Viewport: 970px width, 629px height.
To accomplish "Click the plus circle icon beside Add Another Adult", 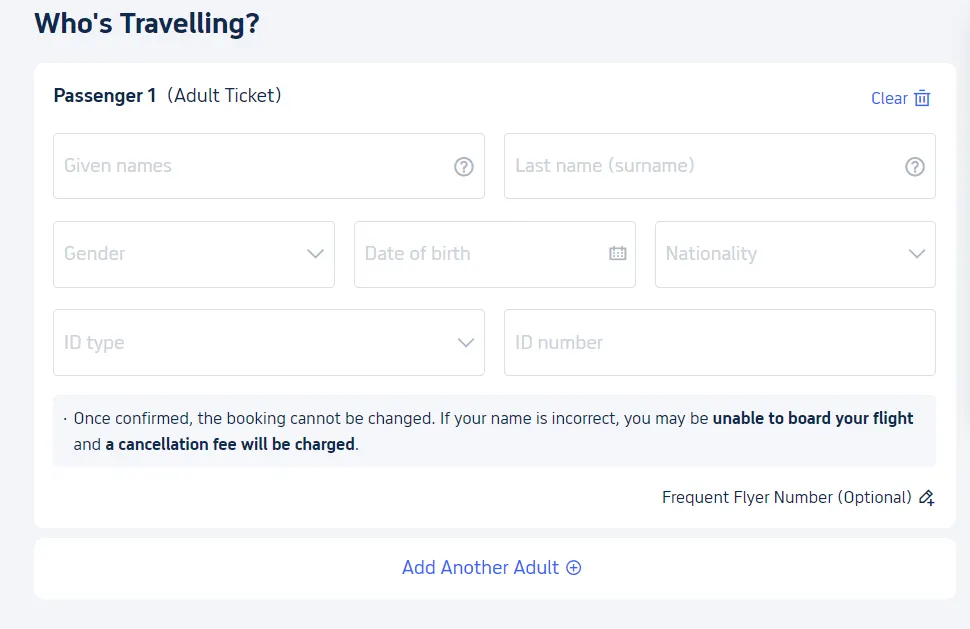I will pyautogui.click(x=573, y=568).
